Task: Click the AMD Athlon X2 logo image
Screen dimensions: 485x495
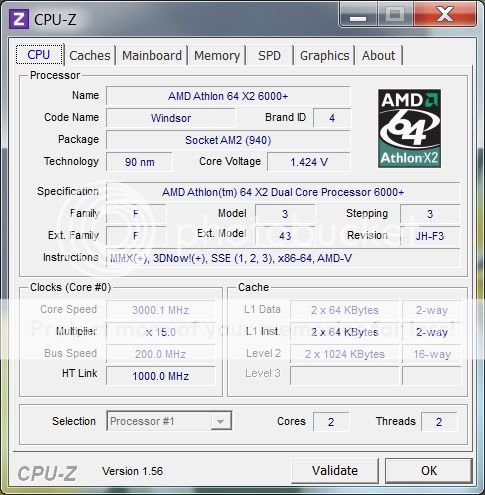Action: 409,128
